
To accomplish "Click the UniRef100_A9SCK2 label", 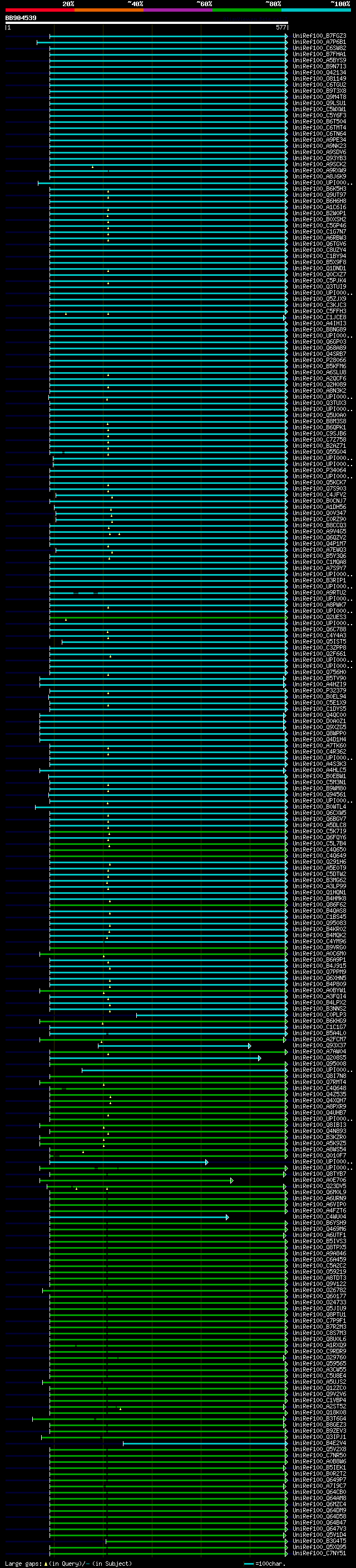I will tap(319, 164).
